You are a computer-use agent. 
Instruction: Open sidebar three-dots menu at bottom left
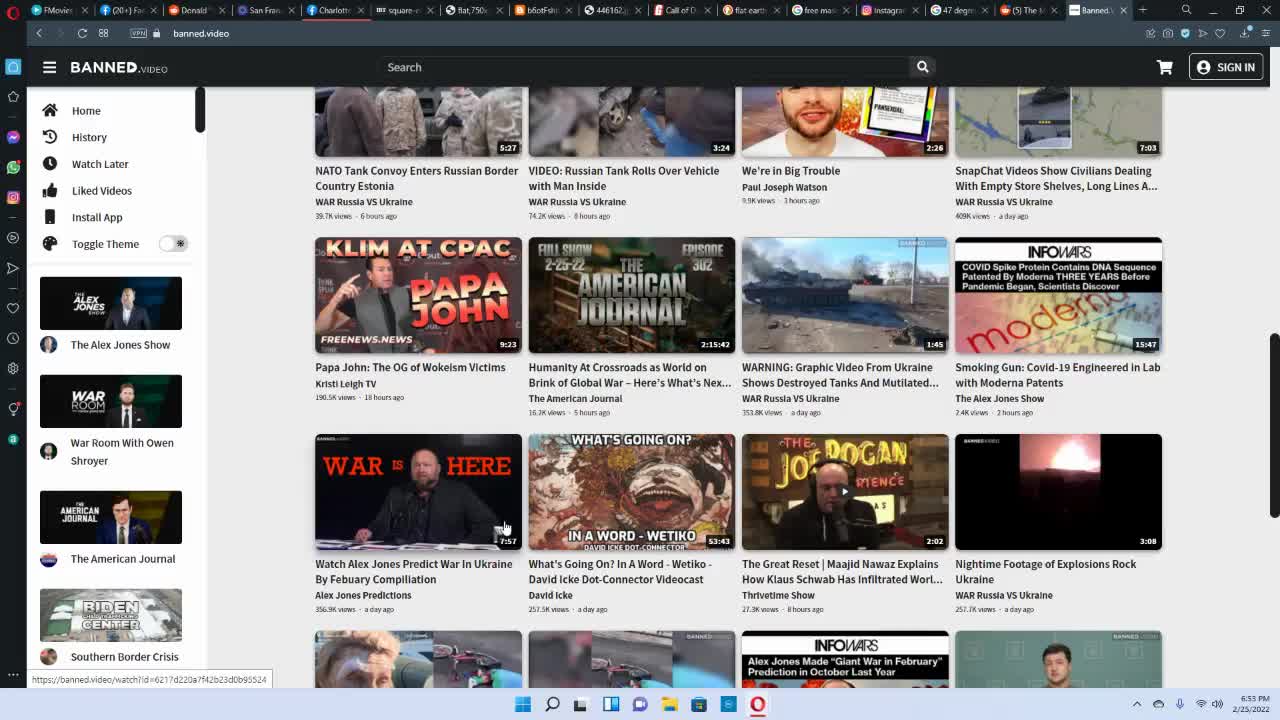pyautogui.click(x=13, y=675)
